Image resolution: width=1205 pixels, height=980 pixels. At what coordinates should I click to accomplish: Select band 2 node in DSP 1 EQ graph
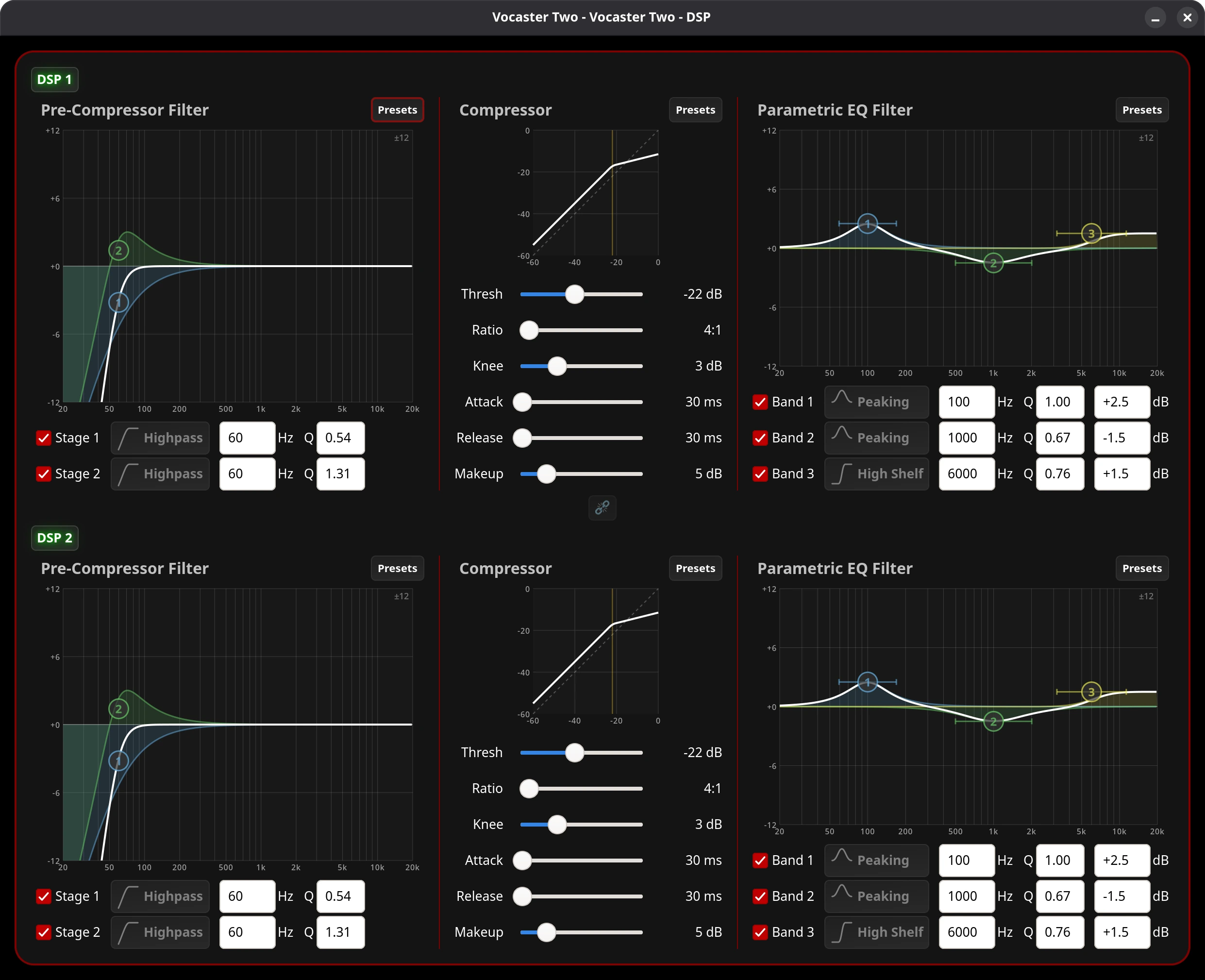993,263
